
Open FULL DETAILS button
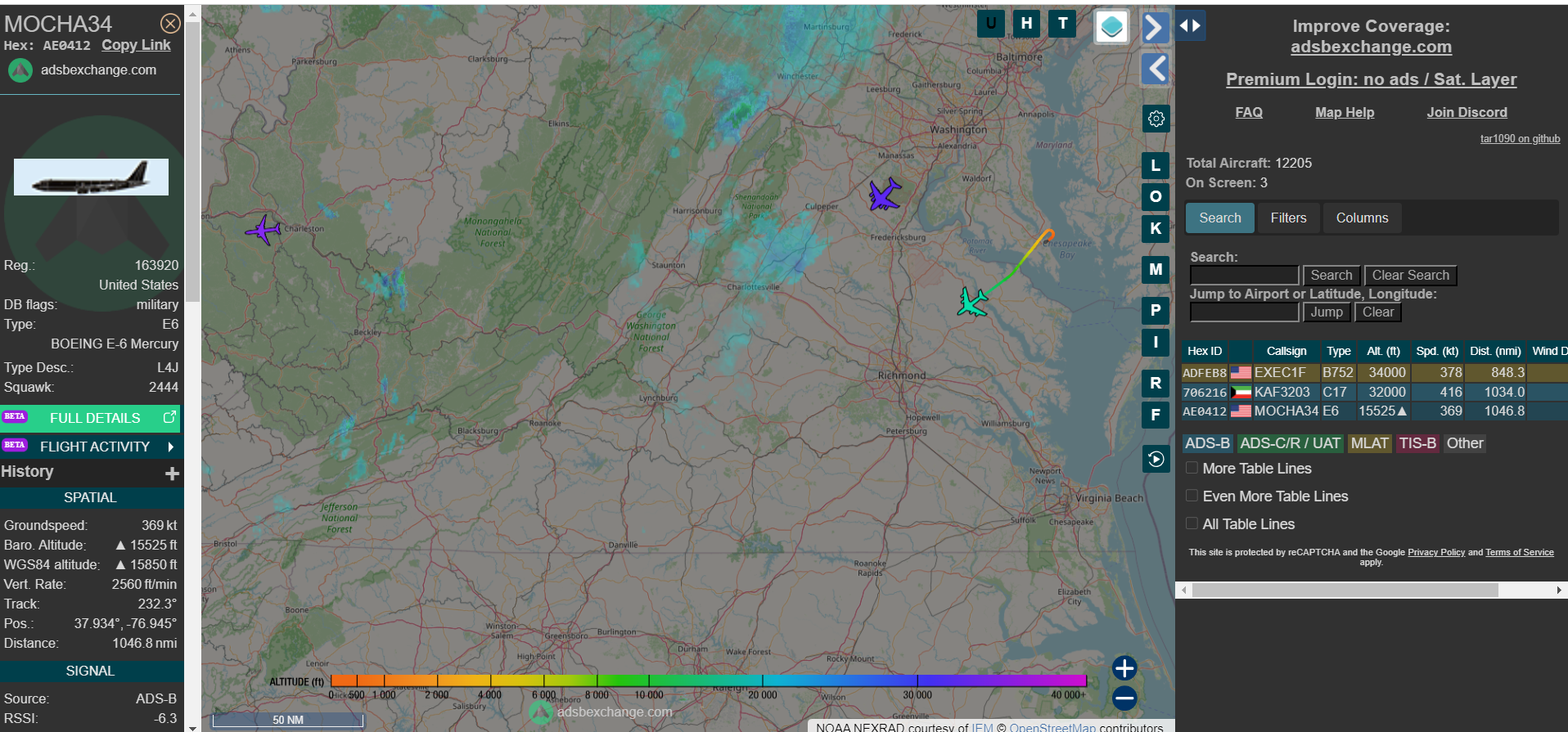90,418
